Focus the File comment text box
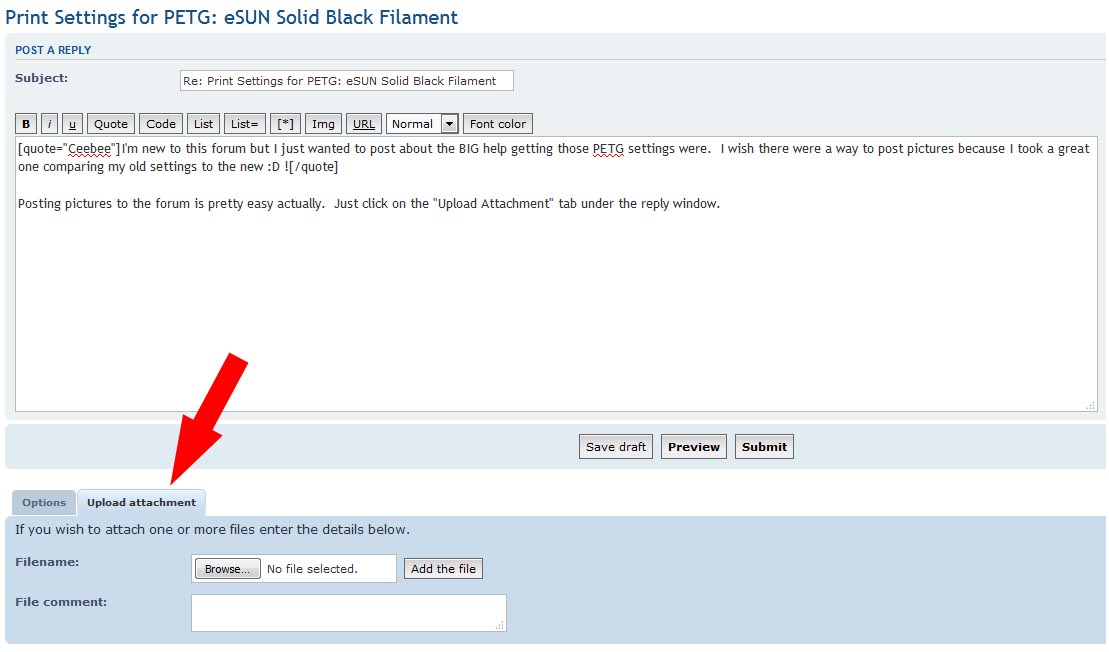1109x652 pixels. (x=348, y=613)
